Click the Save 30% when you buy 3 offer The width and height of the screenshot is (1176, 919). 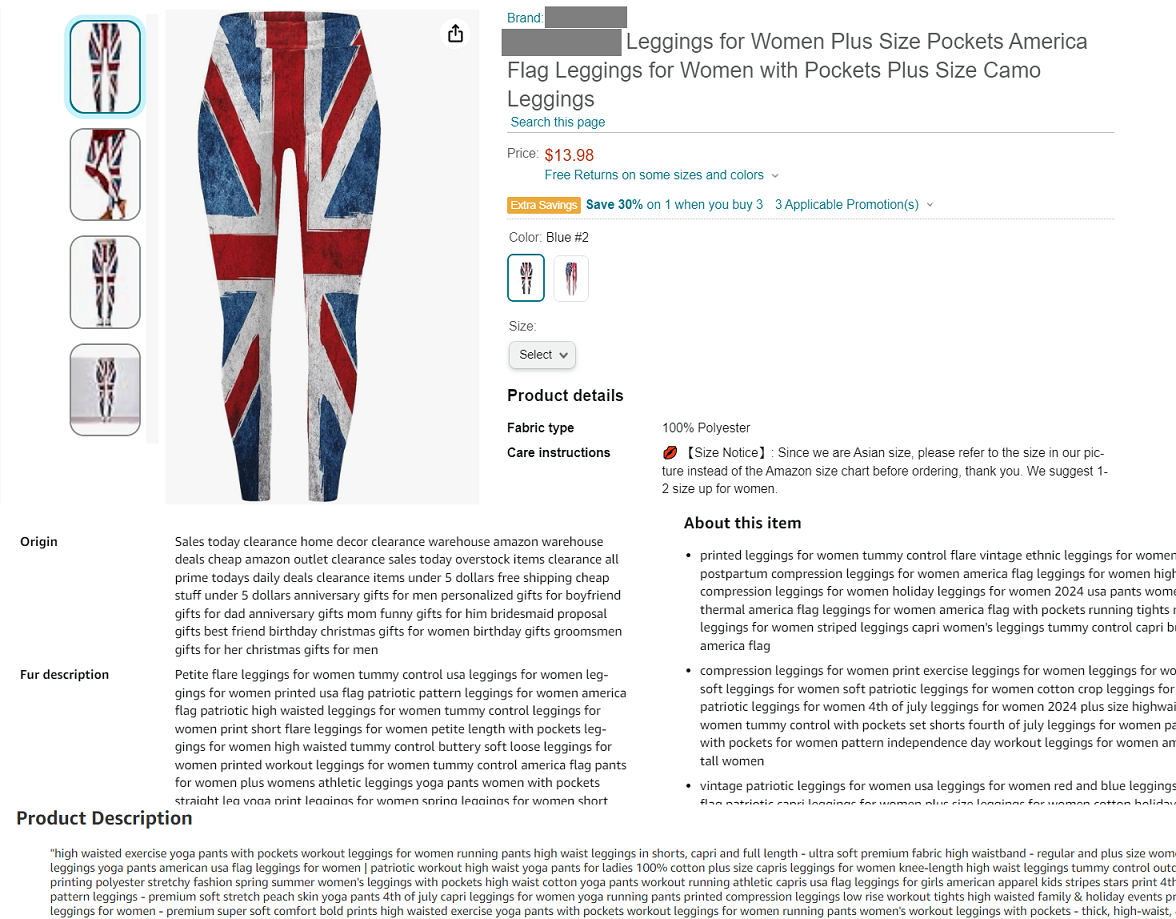674,204
